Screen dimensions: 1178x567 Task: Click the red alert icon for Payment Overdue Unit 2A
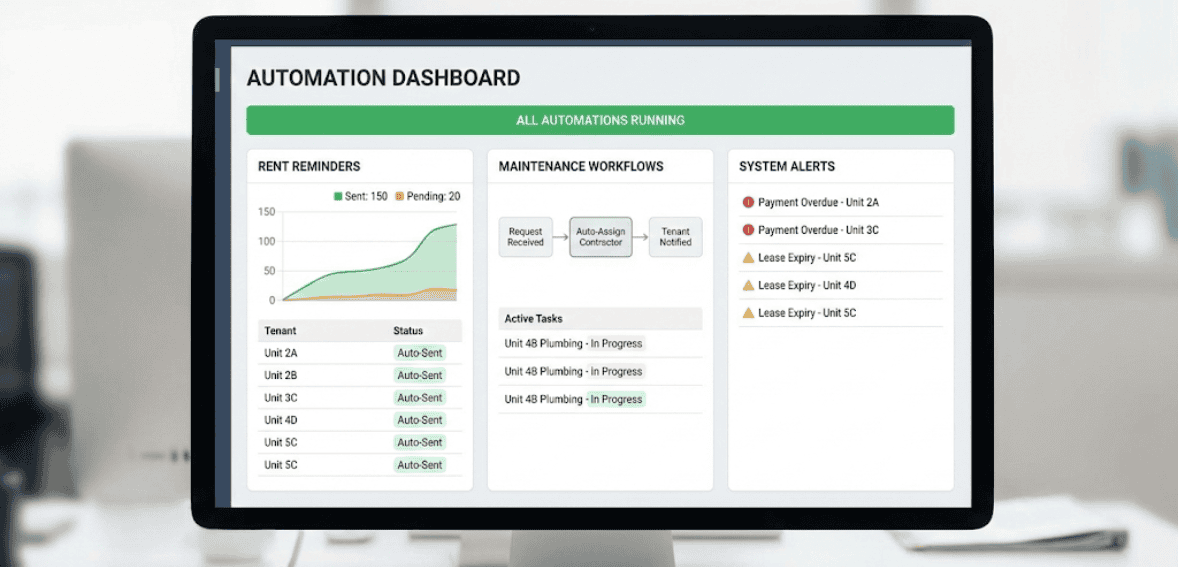coord(748,202)
